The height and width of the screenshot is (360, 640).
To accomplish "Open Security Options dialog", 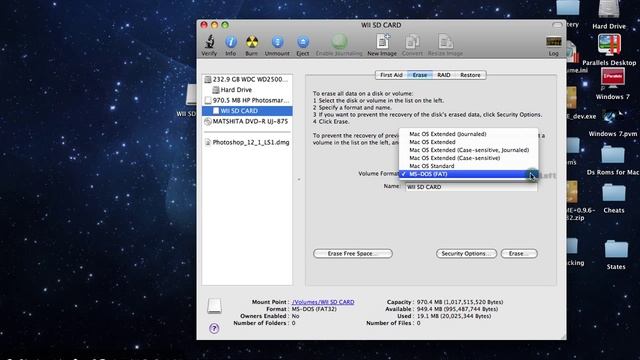I will (x=466, y=253).
